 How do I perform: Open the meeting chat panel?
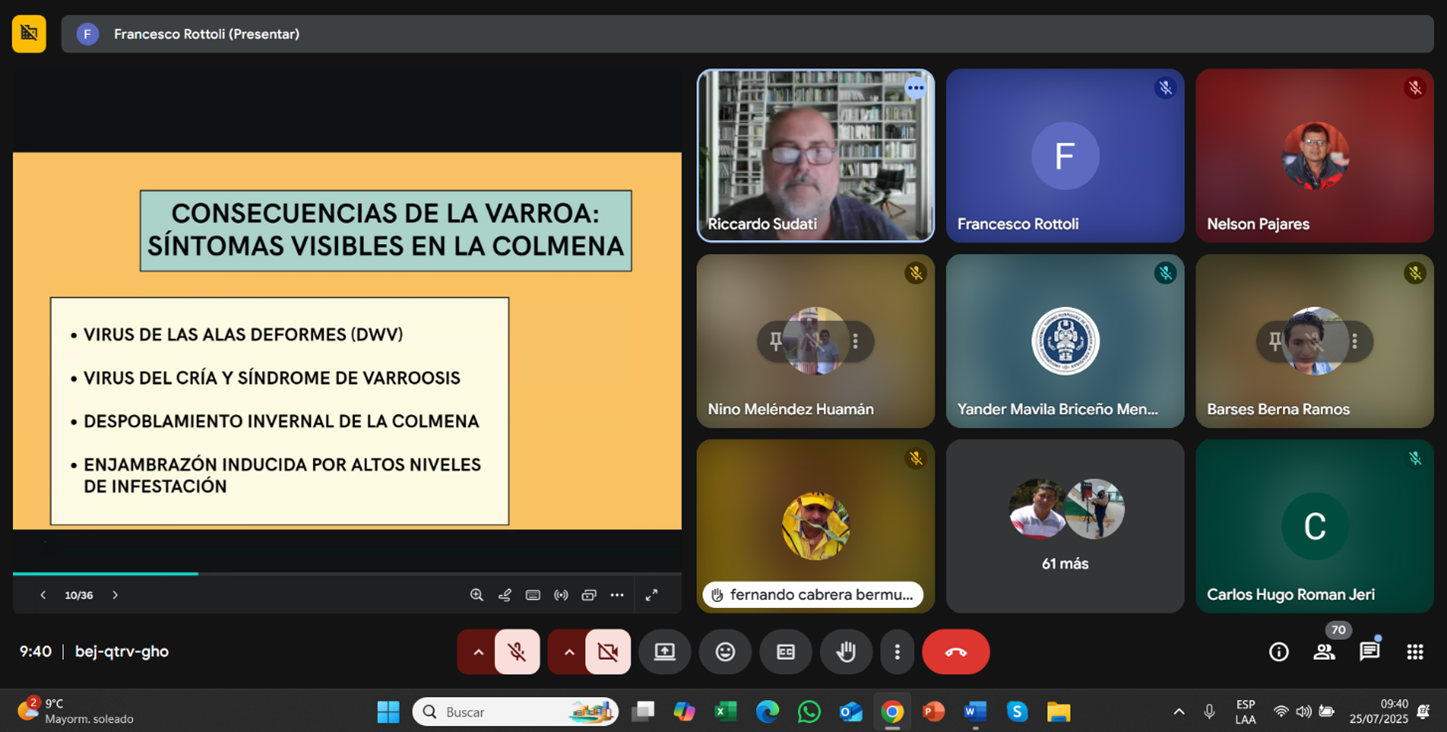pos(1369,652)
